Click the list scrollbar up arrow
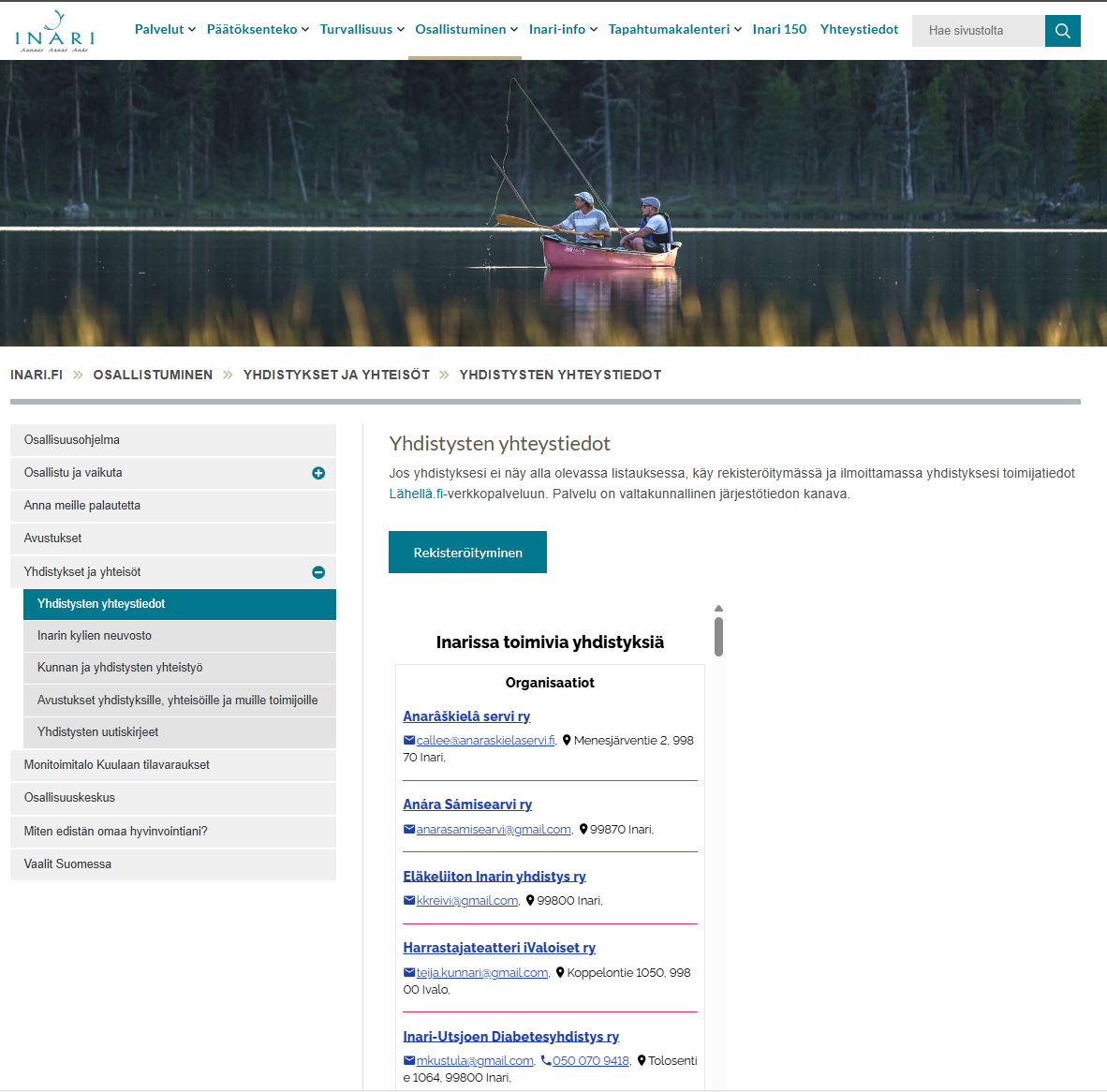This screenshot has width=1107, height=1092. 718,609
